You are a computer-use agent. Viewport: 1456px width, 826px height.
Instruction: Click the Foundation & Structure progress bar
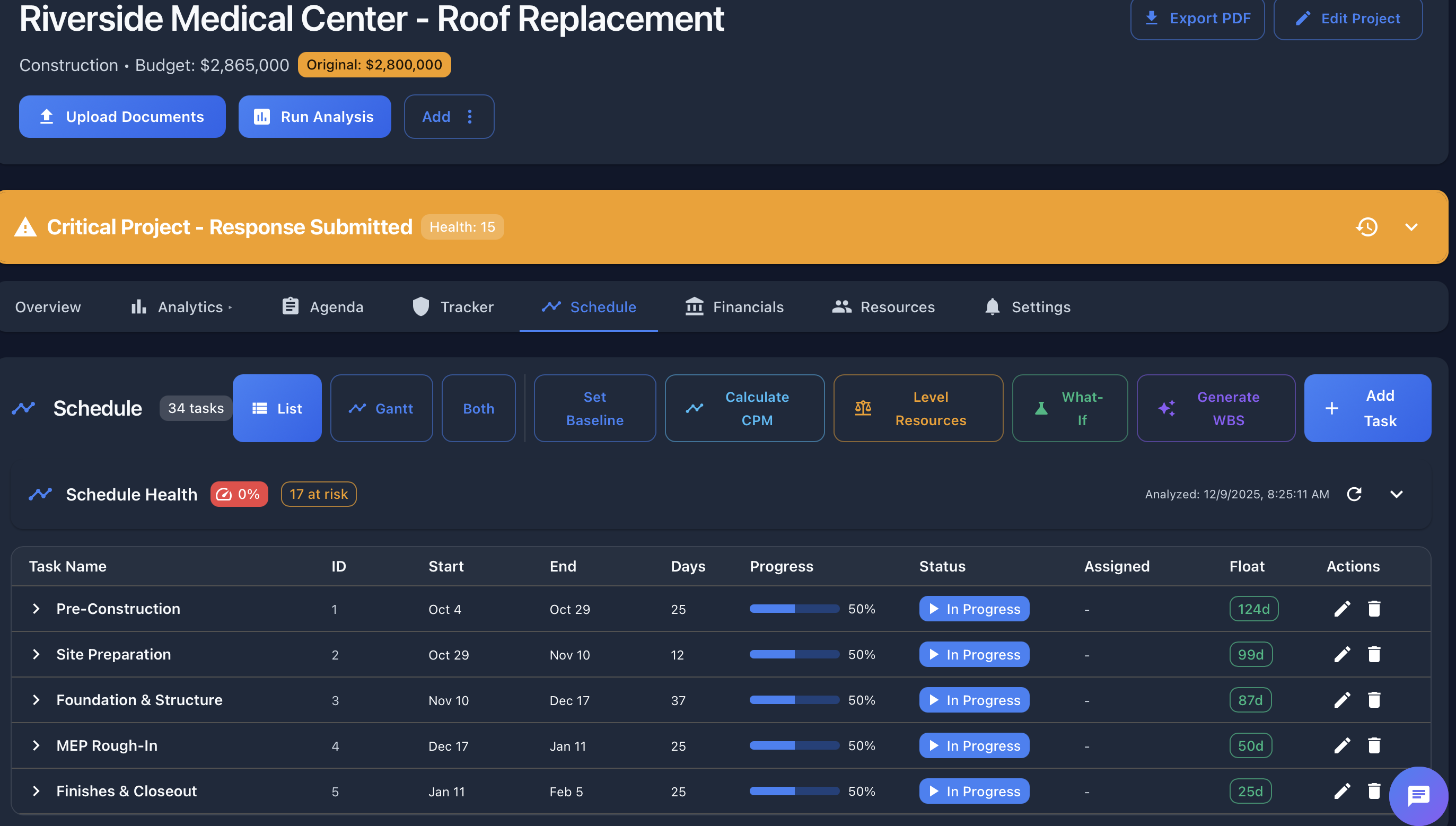794,699
